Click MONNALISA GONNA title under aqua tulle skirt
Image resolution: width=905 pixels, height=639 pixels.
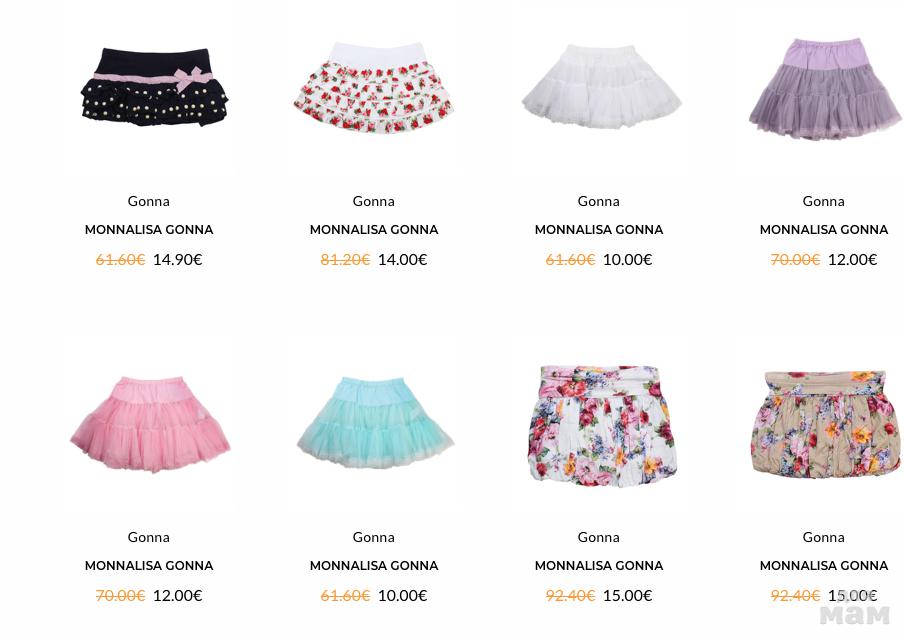[x=374, y=566]
